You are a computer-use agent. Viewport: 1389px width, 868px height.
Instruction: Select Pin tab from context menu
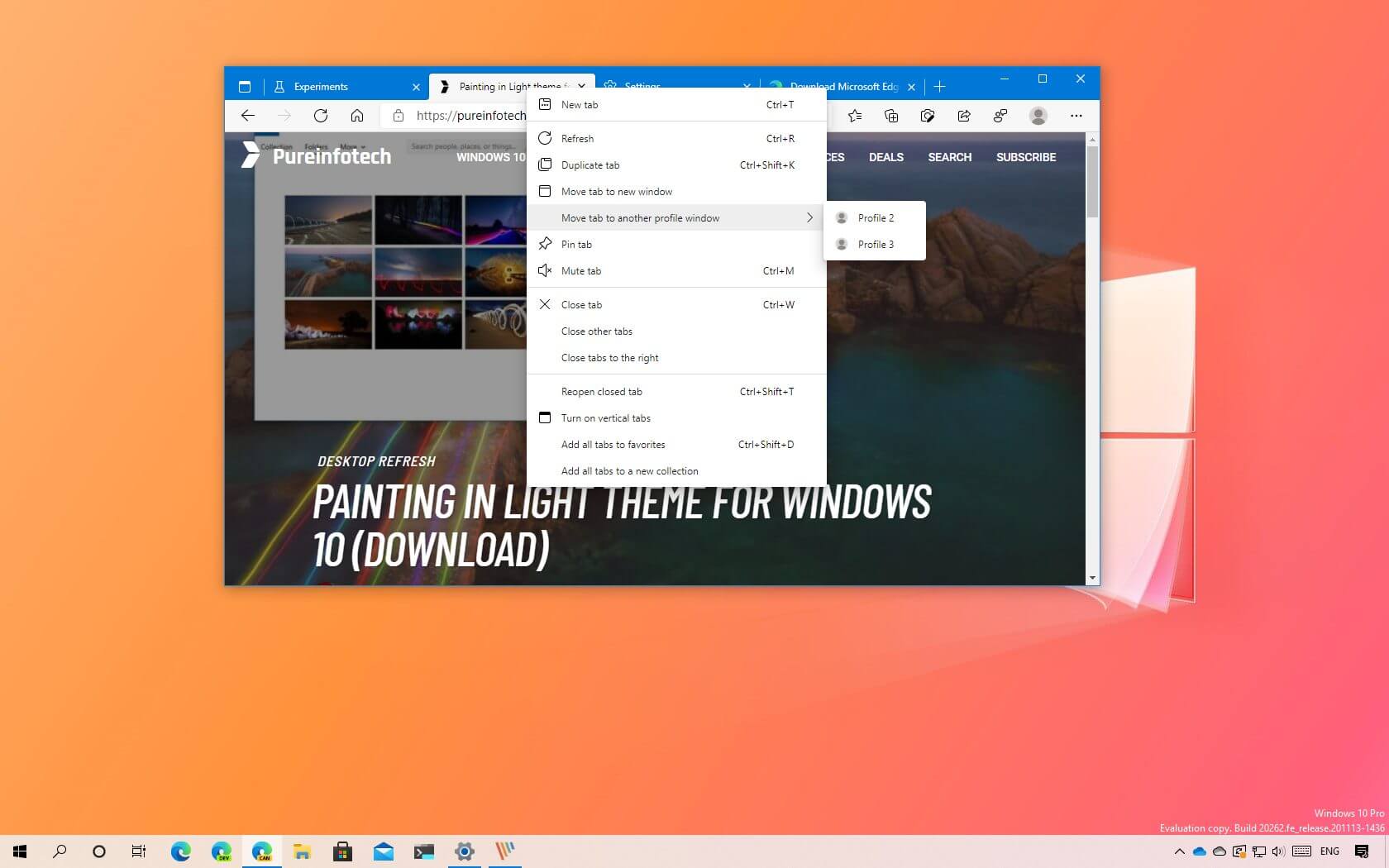[576, 245]
